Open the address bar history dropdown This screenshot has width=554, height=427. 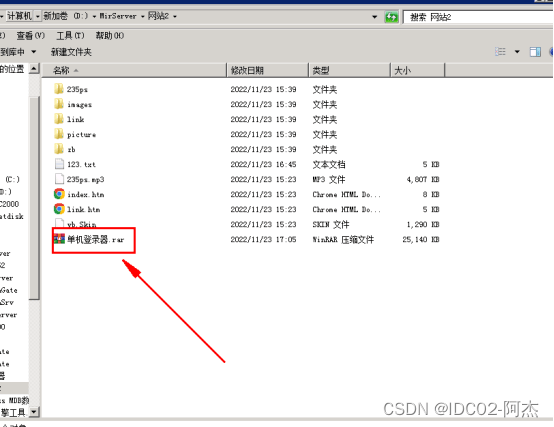[374, 17]
